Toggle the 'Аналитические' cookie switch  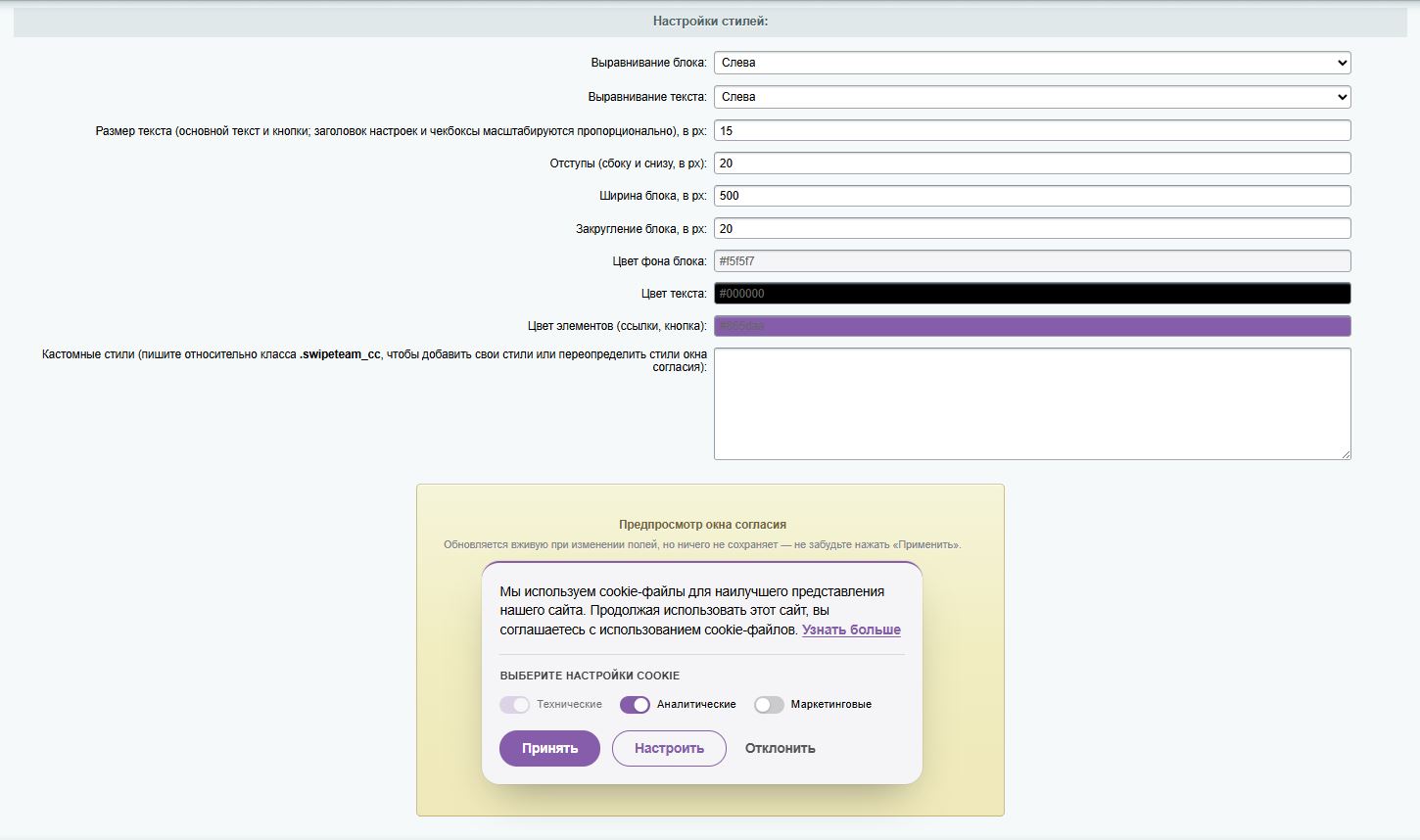(635, 705)
